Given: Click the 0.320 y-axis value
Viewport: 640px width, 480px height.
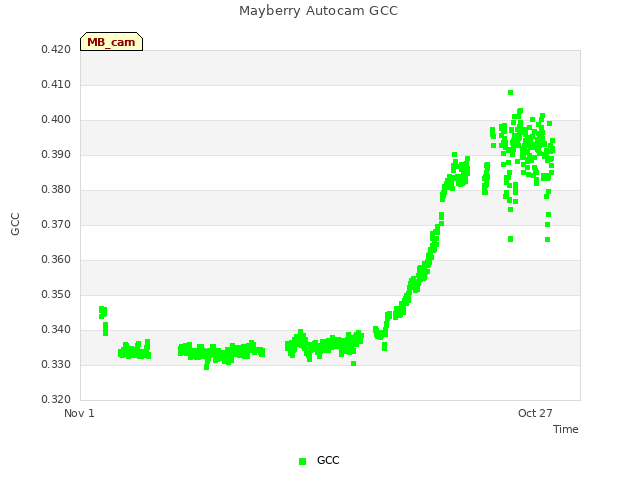Looking at the screenshot, I should pos(56,400).
